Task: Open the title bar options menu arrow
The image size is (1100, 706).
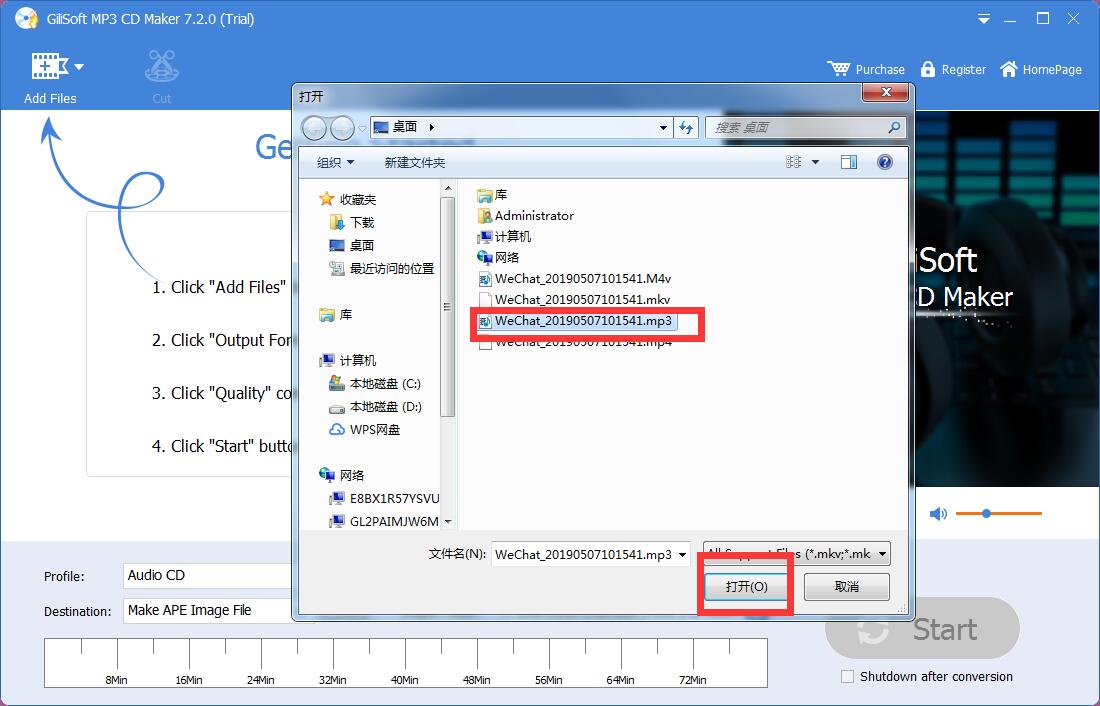Action: pos(984,20)
